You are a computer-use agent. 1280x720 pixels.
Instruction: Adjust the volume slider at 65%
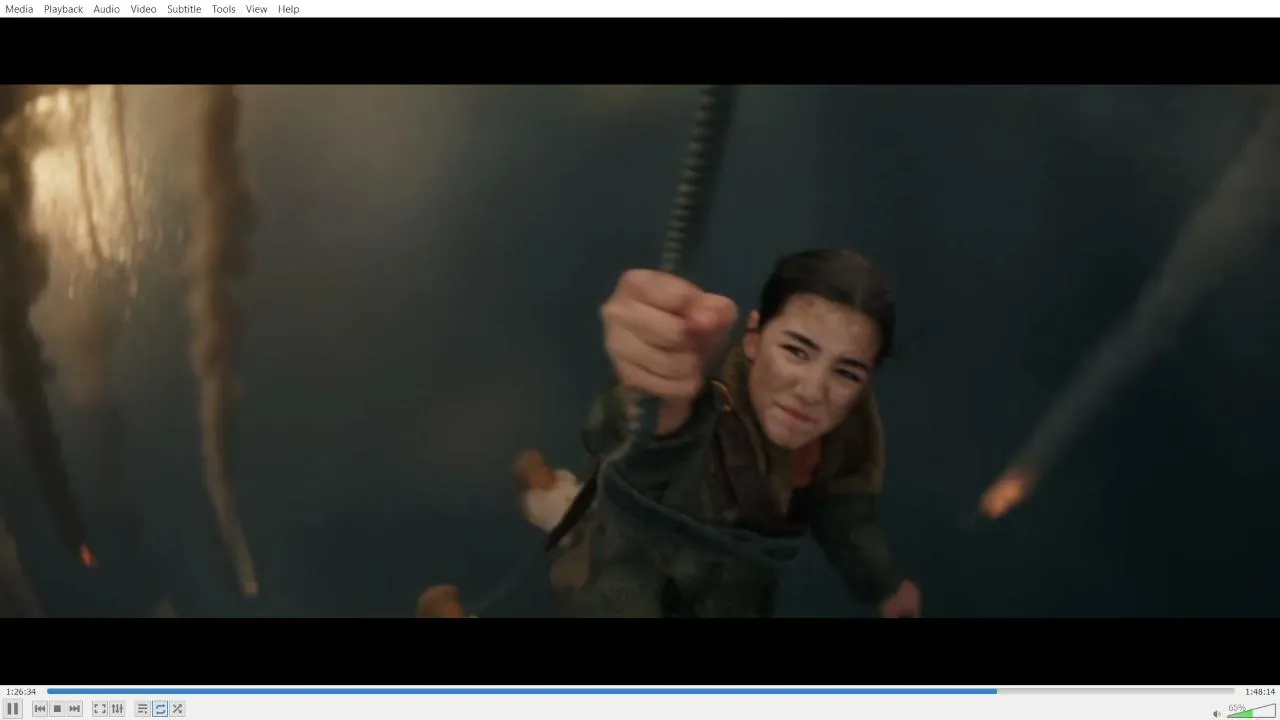1252,710
